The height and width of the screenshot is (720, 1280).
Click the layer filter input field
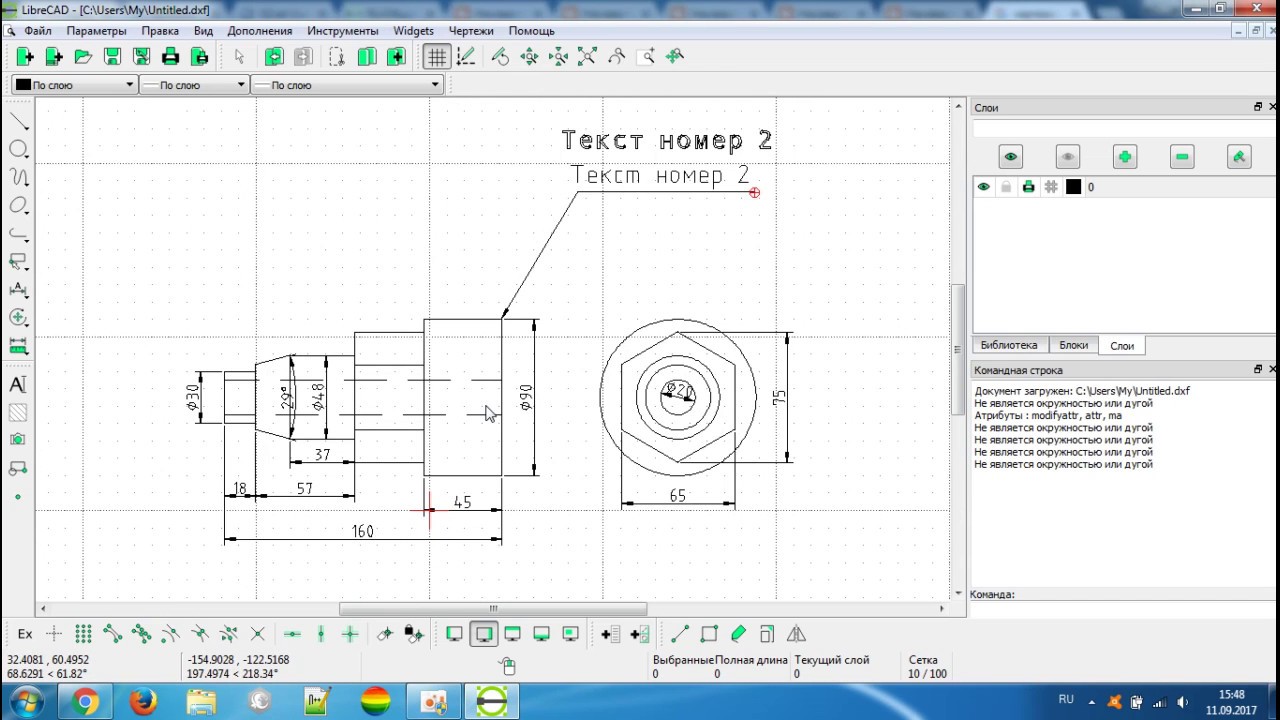click(1124, 129)
